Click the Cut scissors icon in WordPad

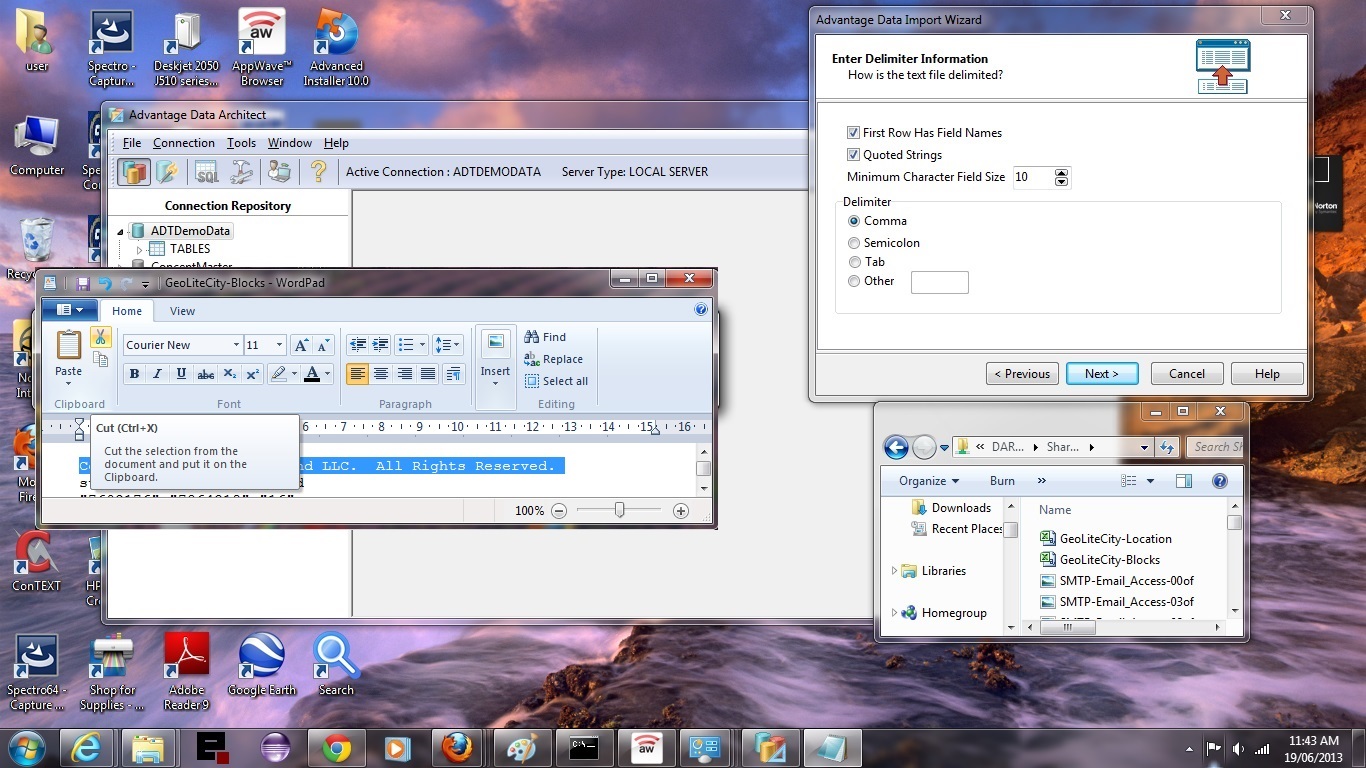click(100, 337)
